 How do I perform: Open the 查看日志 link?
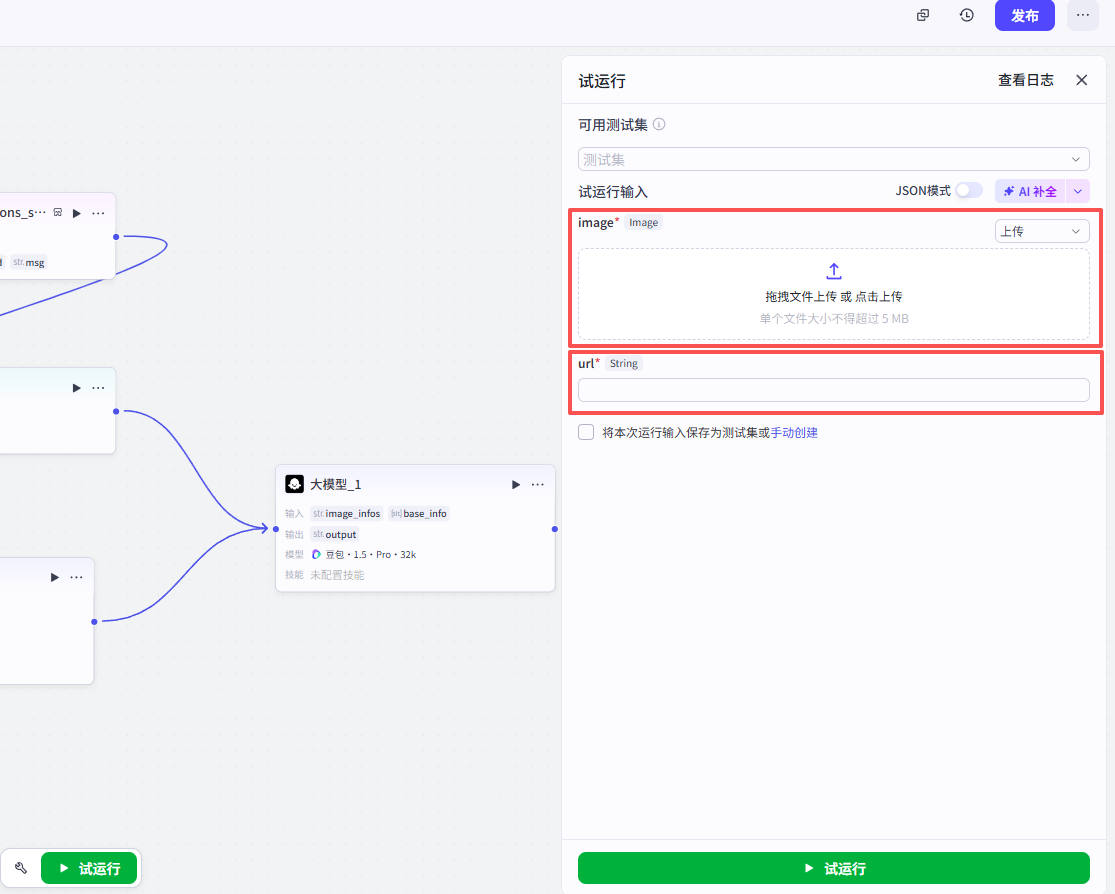pos(1025,80)
